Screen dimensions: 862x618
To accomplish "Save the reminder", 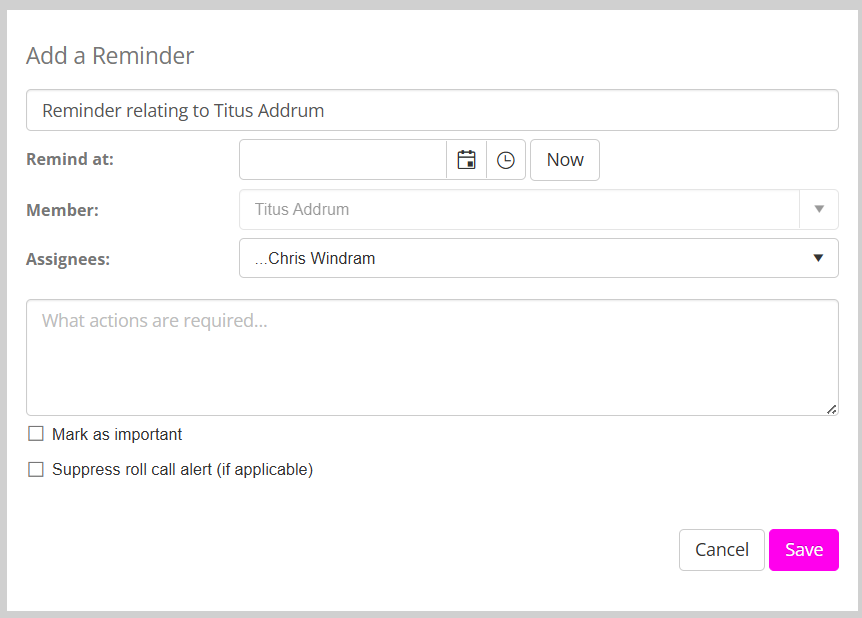I will click(803, 550).
